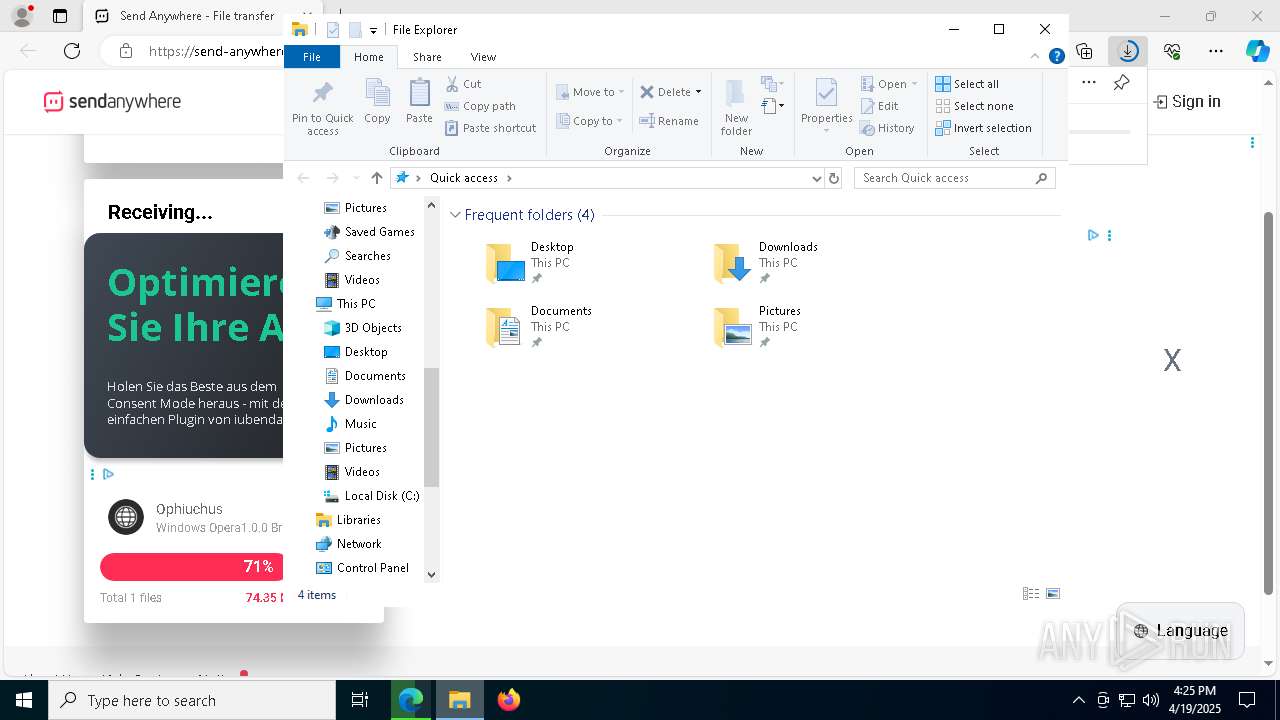
Task: Click the Paste ribbon icon
Action: tap(419, 102)
